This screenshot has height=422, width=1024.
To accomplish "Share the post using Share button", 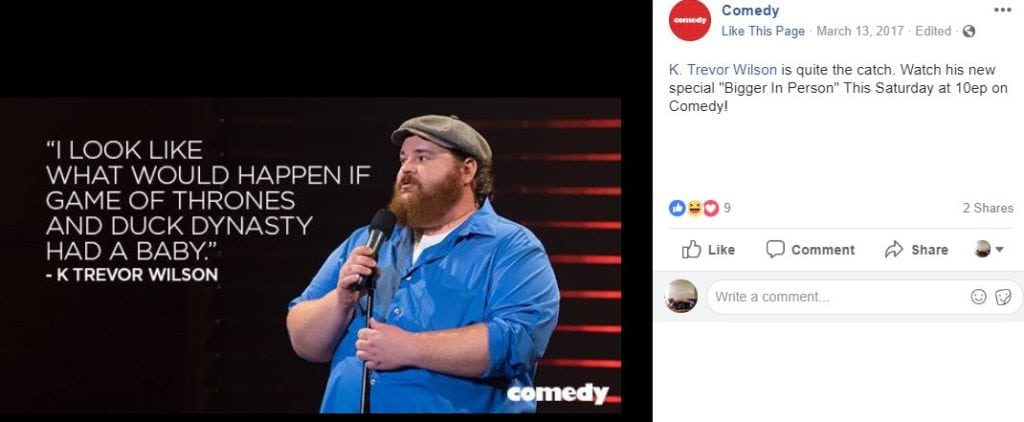I will pyautogui.click(x=916, y=250).
